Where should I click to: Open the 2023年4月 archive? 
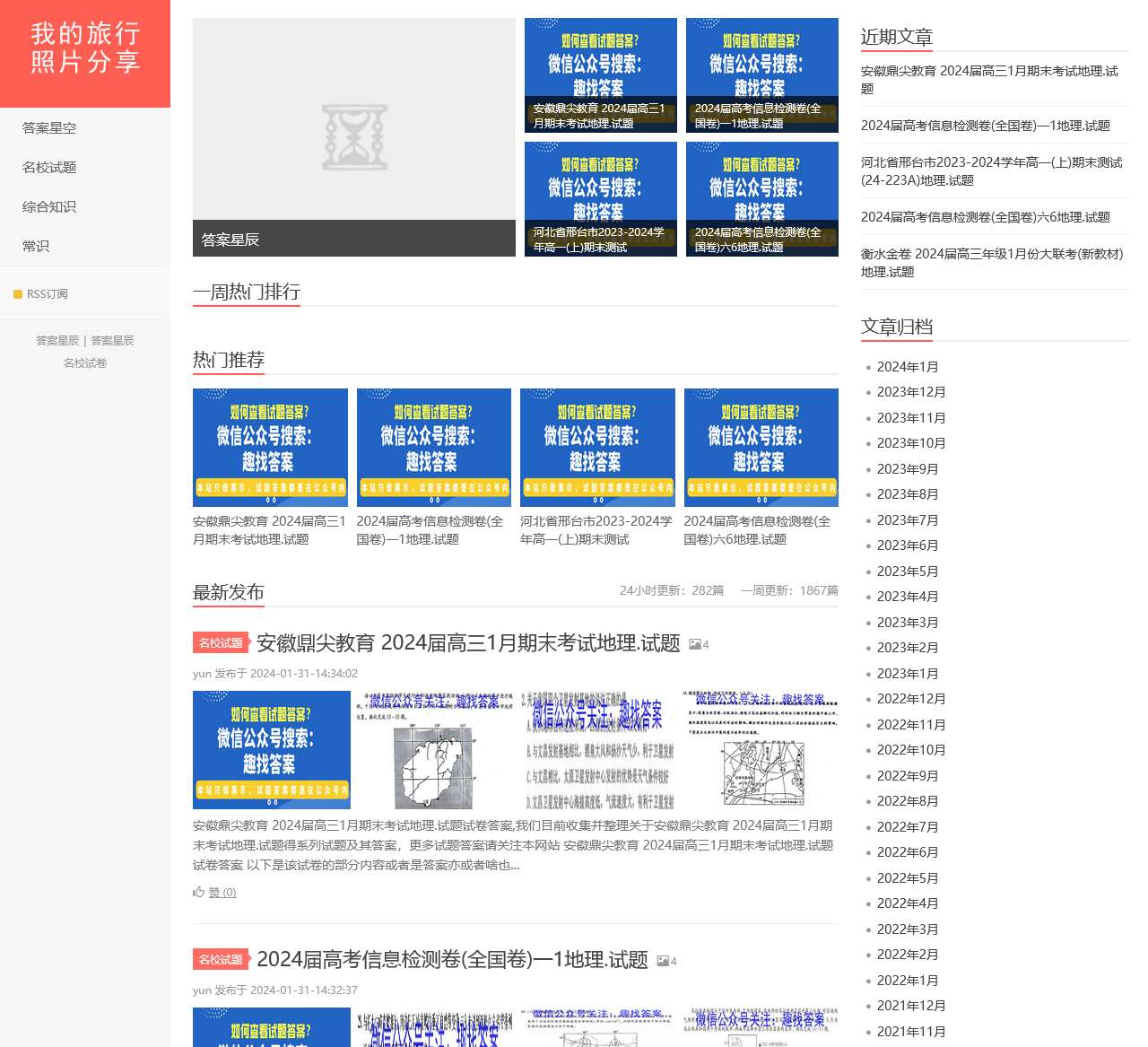pyautogui.click(x=908, y=597)
